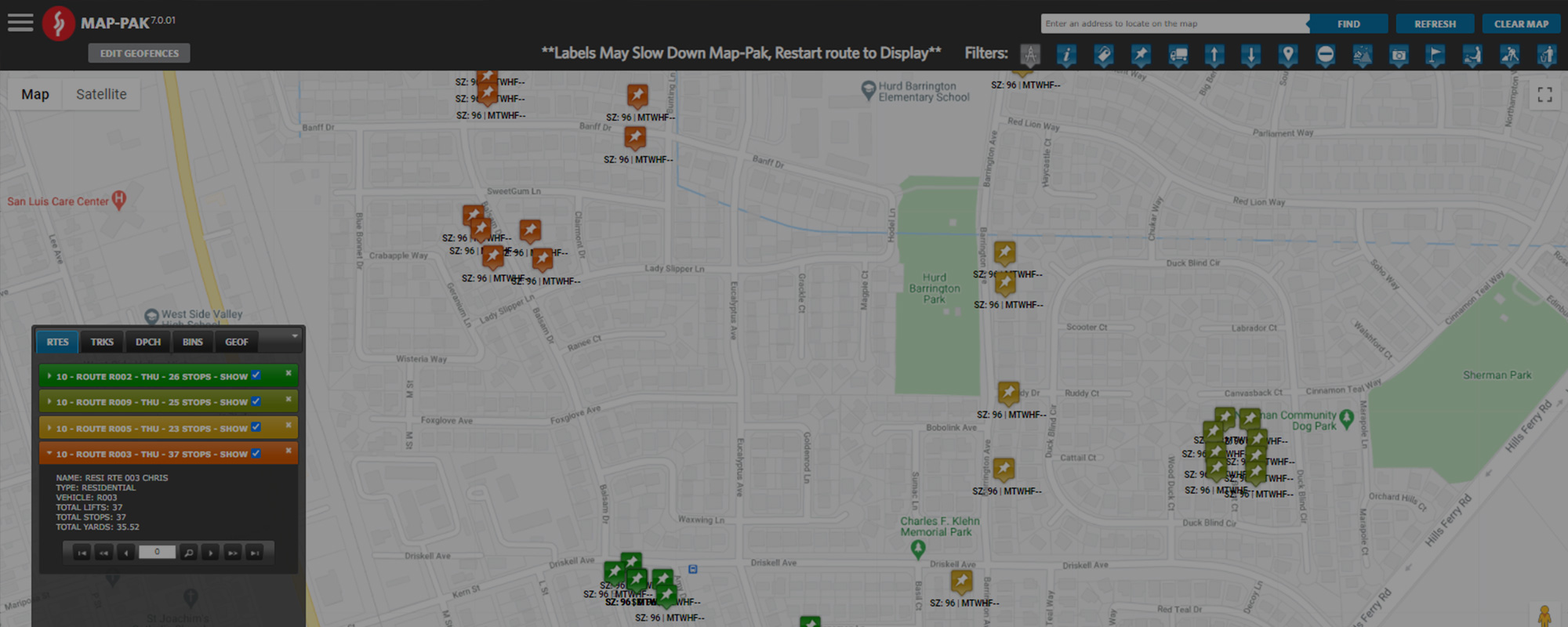Click the TOTAL YARDS: 35.52 text
The image size is (1568, 627).
(x=97, y=527)
